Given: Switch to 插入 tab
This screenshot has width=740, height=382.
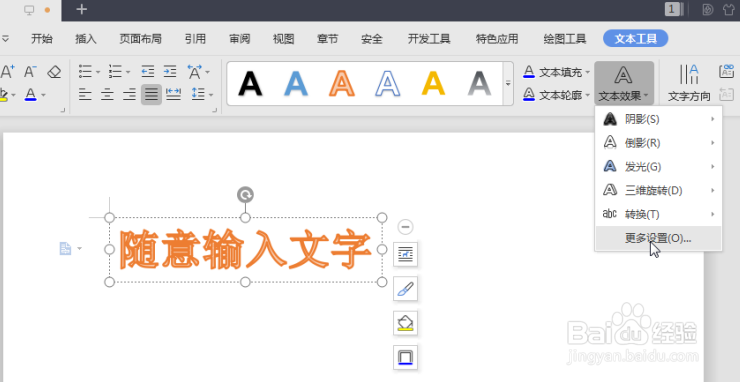Looking at the screenshot, I should [86, 39].
